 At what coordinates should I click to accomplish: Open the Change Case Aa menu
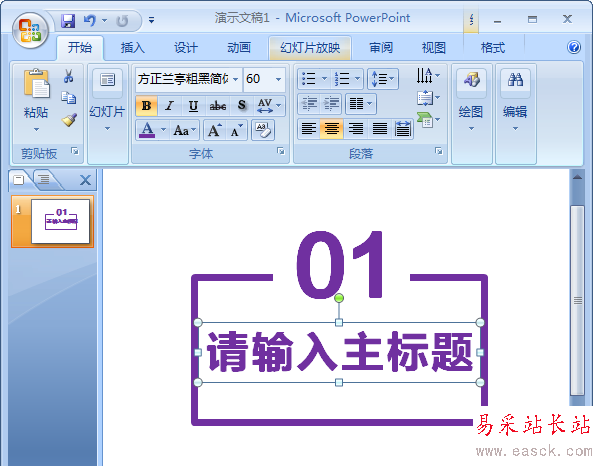tap(184, 131)
